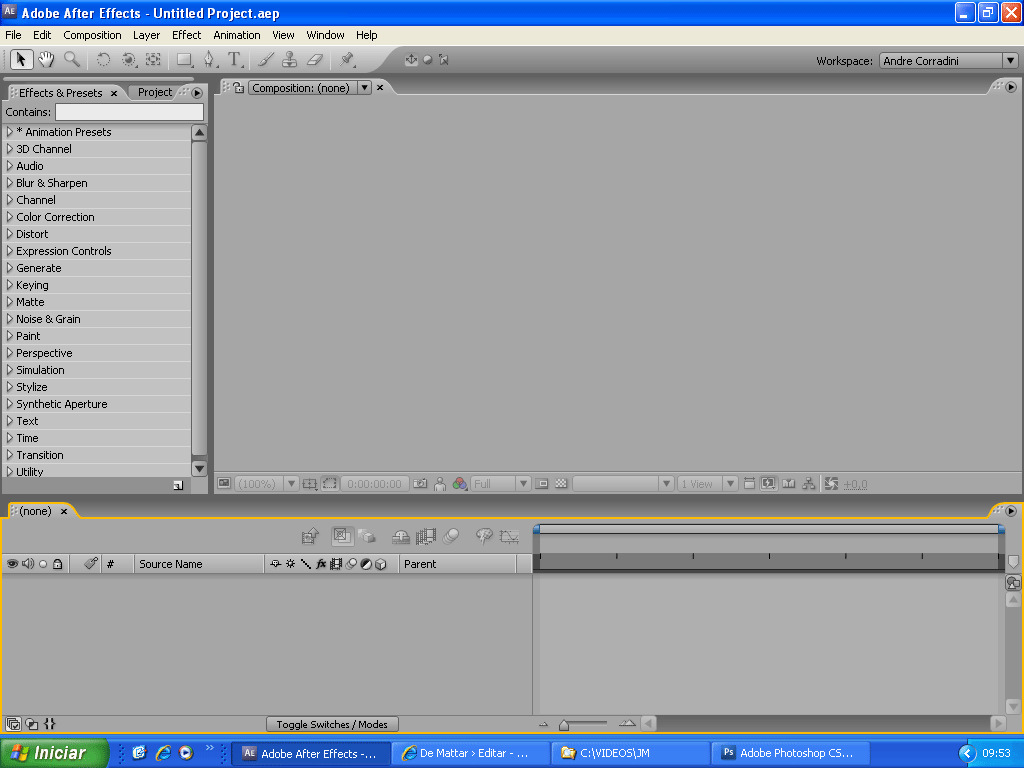Open the File menu
Viewport: 1024px width, 768px height.
[x=13, y=35]
